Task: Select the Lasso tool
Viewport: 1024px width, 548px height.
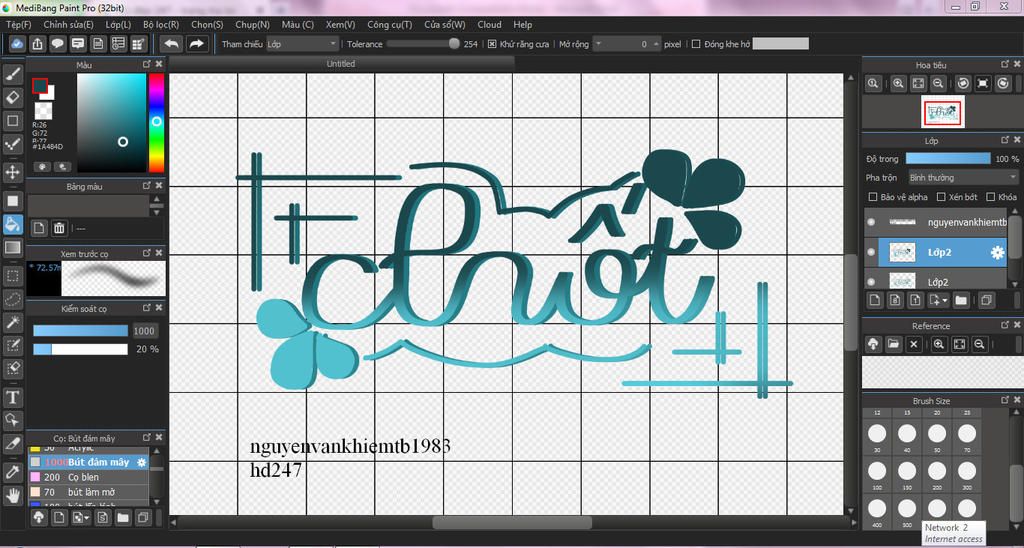Action: (12, 298)
